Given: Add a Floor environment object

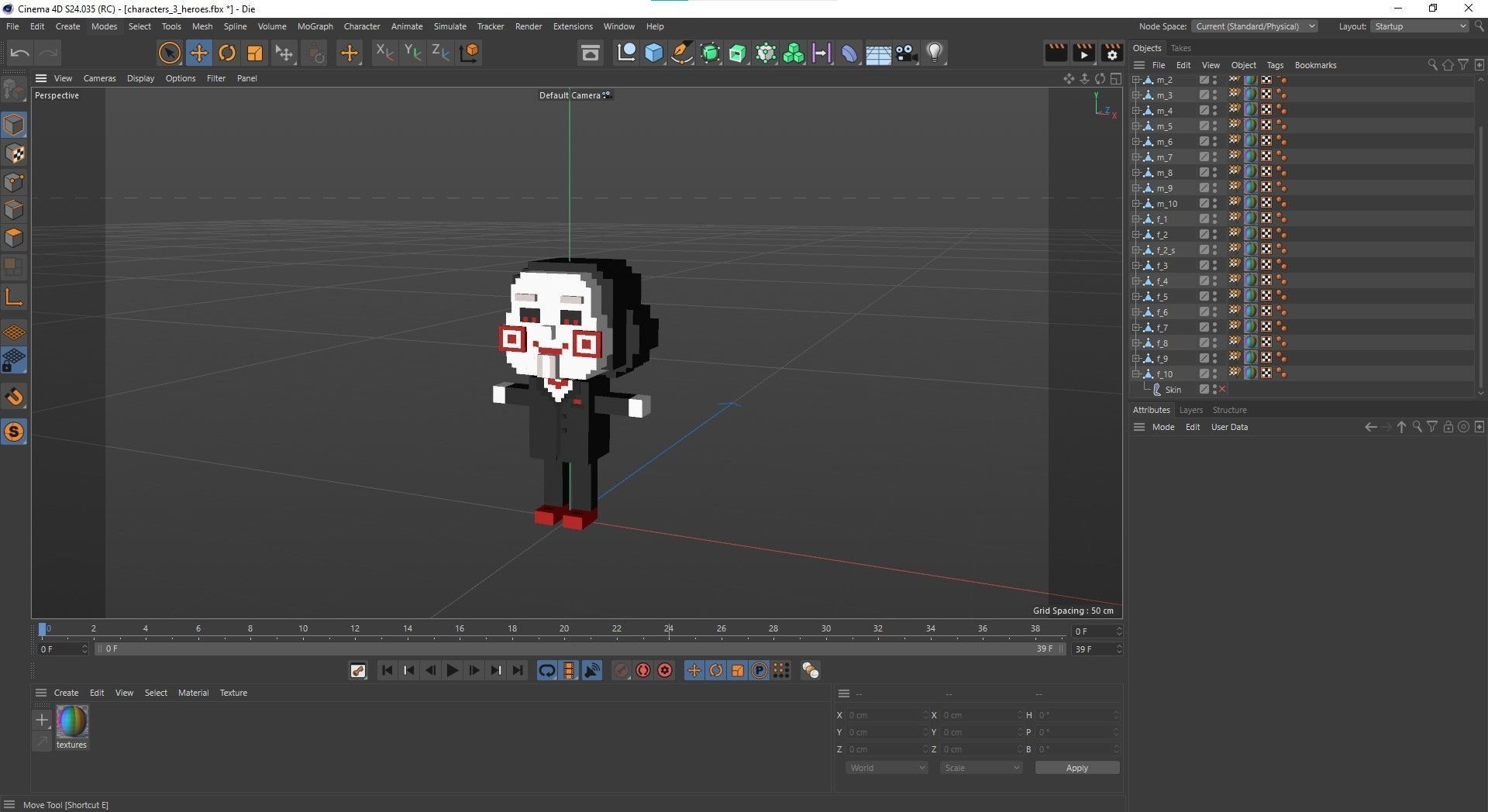Looking at the screenshot, I should (878, 53).
